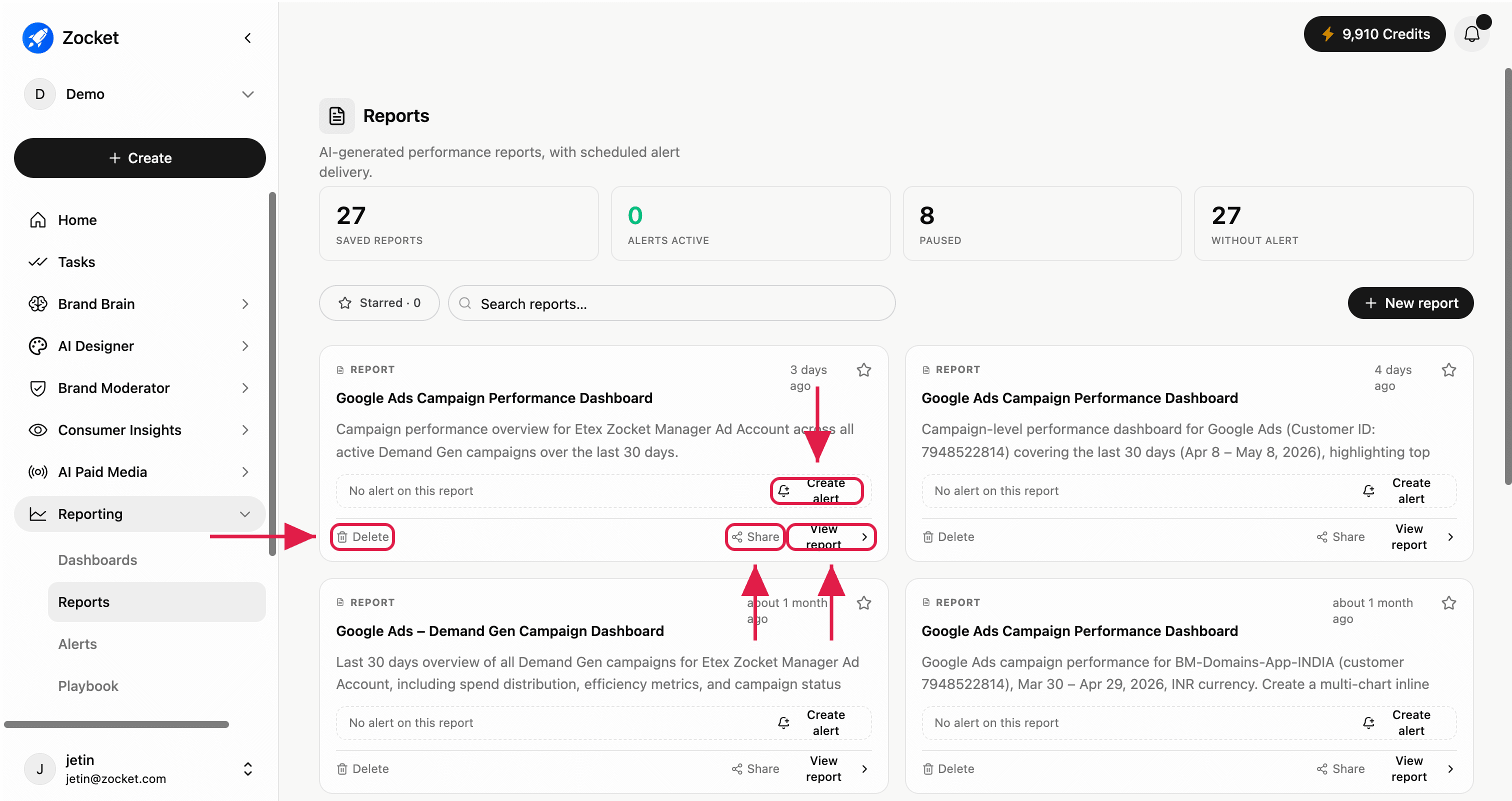The height and width of the screenshot is (801, 1512).
Task: Open the Demo workspace dropdown
Action: click(247, 94)
